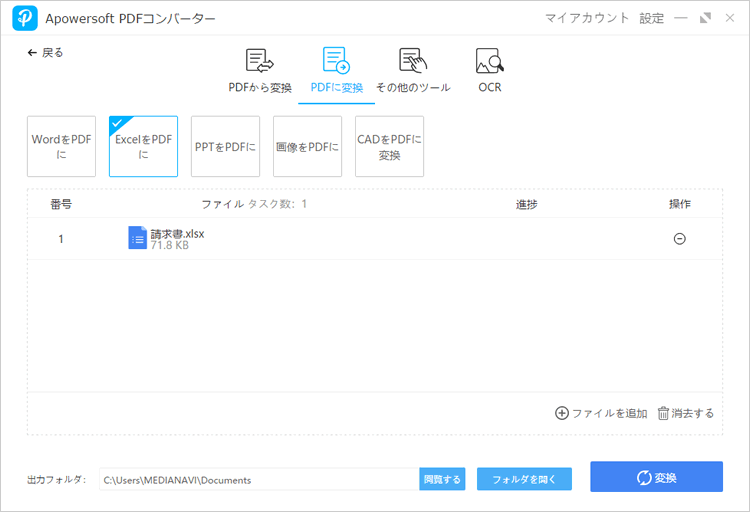
Task: Click the trash icon beside 消去する
Action: (663, 413)
